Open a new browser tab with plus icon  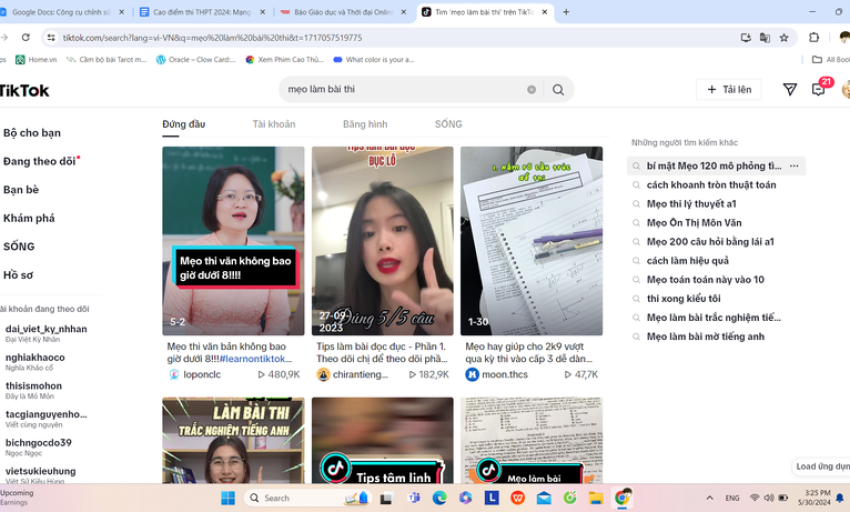point(566,12)
